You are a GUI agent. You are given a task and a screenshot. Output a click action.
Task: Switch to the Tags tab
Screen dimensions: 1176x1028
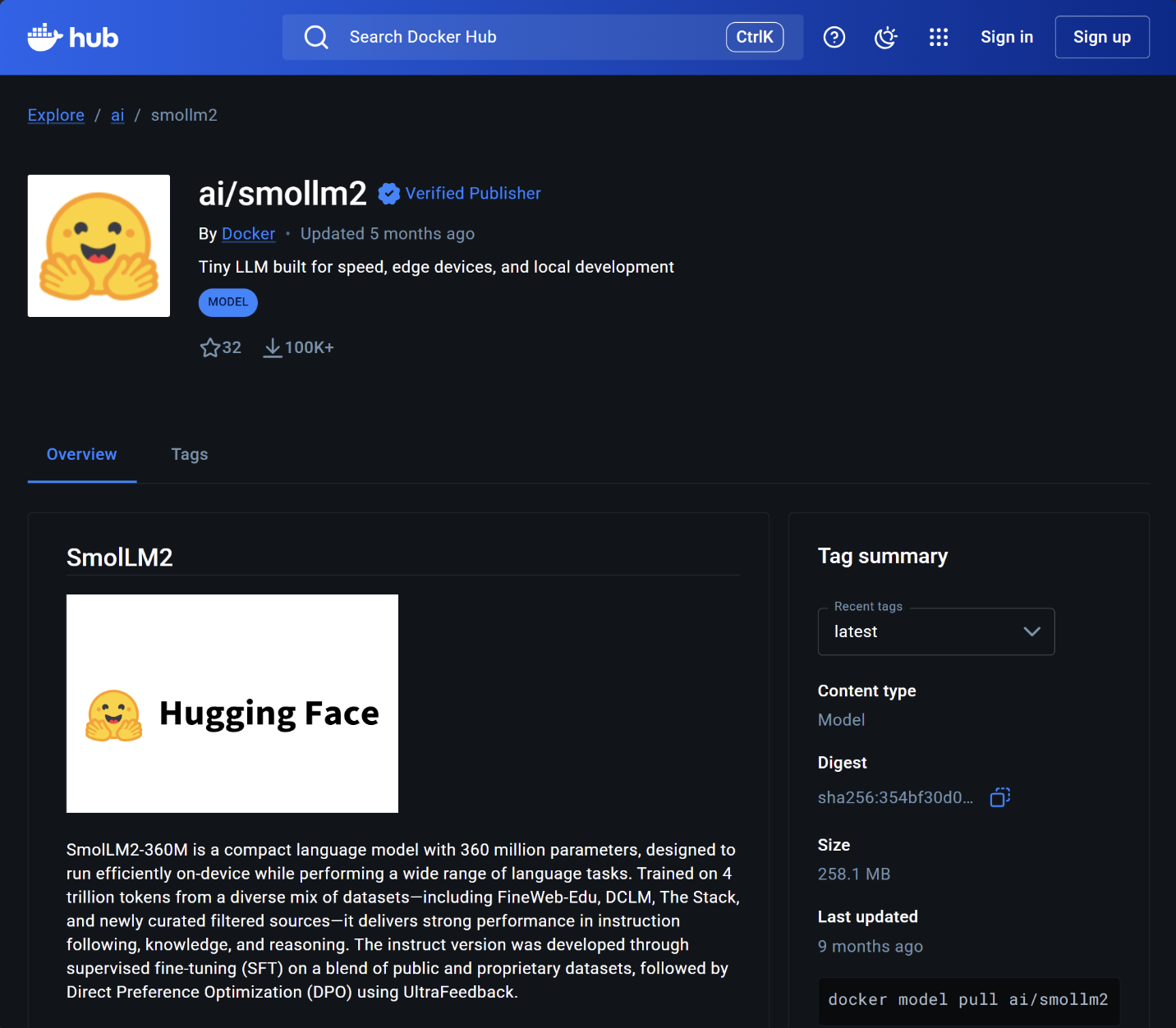[x=190, y=454]
